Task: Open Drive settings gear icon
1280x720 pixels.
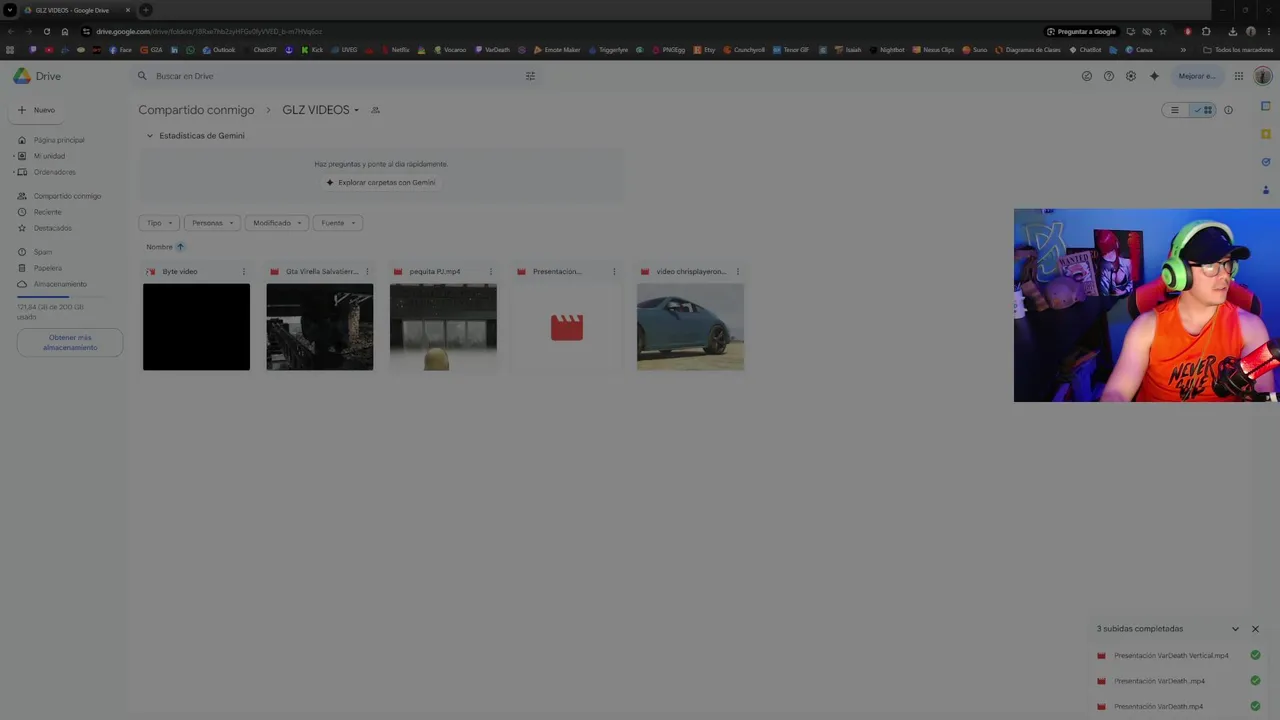Action: (1131, 76)
